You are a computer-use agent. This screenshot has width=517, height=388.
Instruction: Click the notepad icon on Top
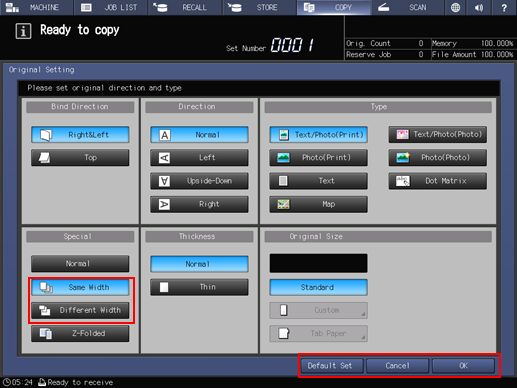pos(44,158)
